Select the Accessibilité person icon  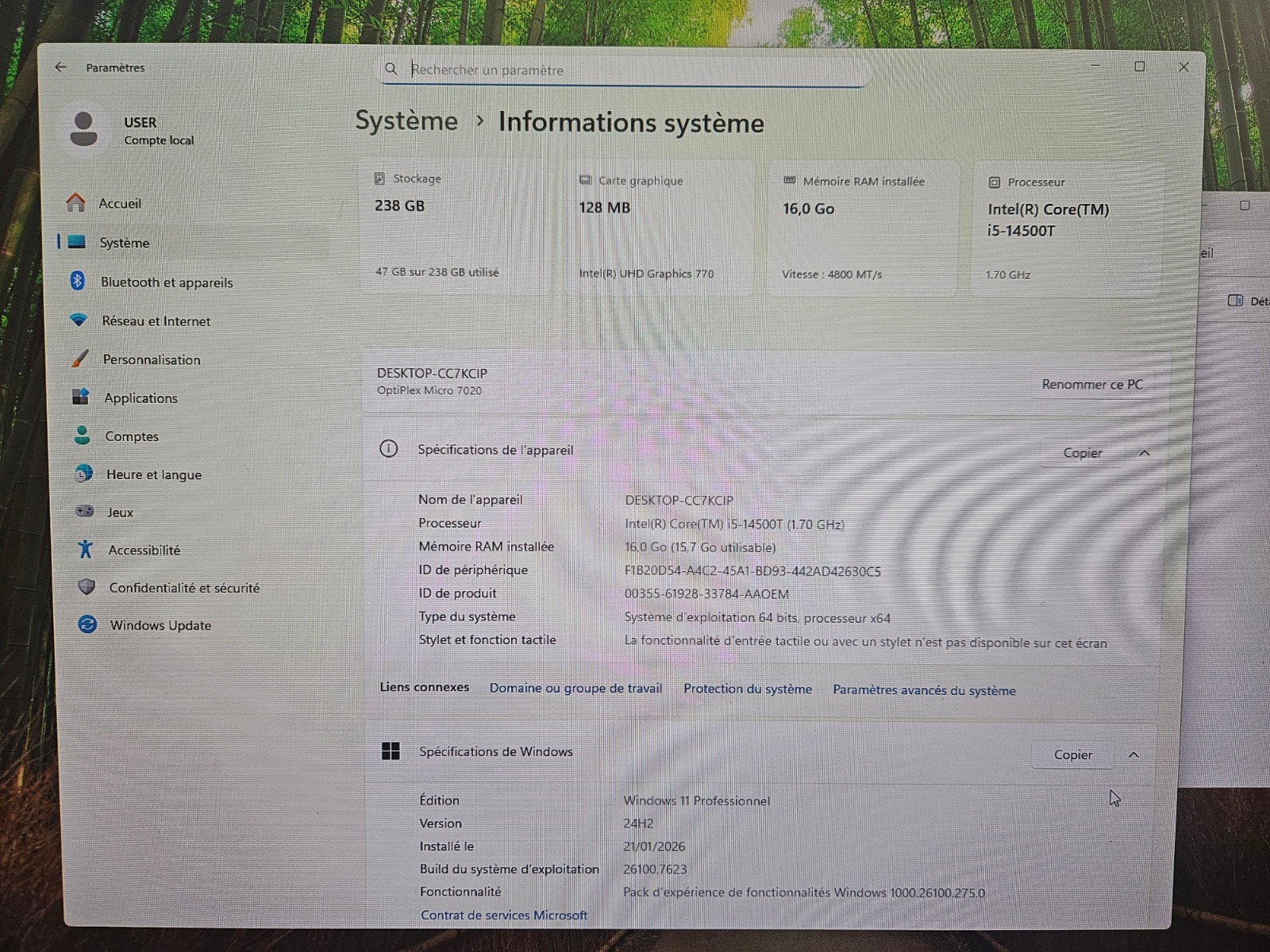tap(86, 549)
